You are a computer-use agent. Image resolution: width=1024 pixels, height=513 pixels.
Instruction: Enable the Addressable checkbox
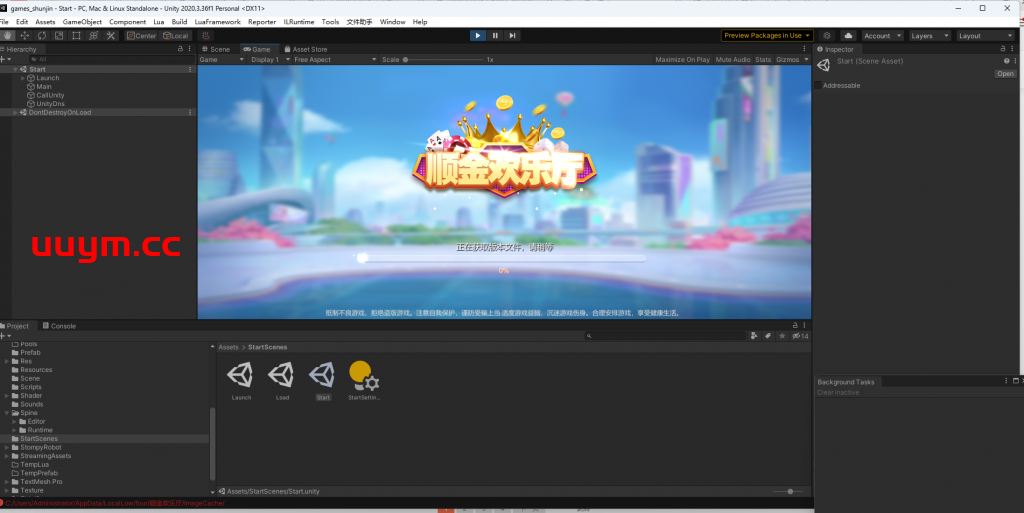pyautogui.click(x=818, y=86)
